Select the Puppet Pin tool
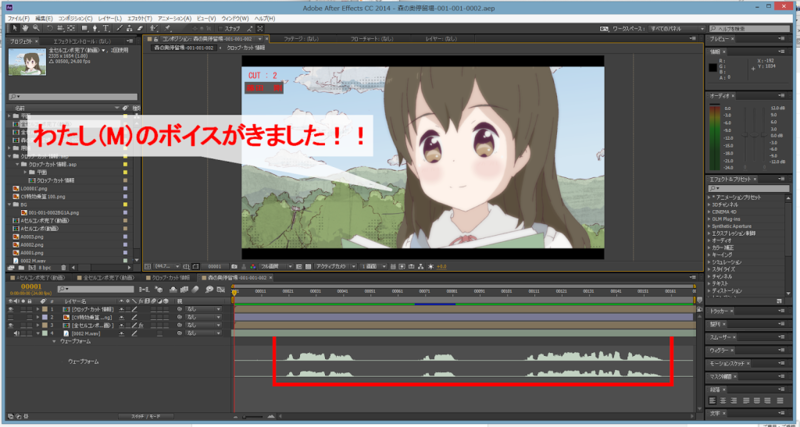This screenshot has width=800, height=427. click(166, 28)
